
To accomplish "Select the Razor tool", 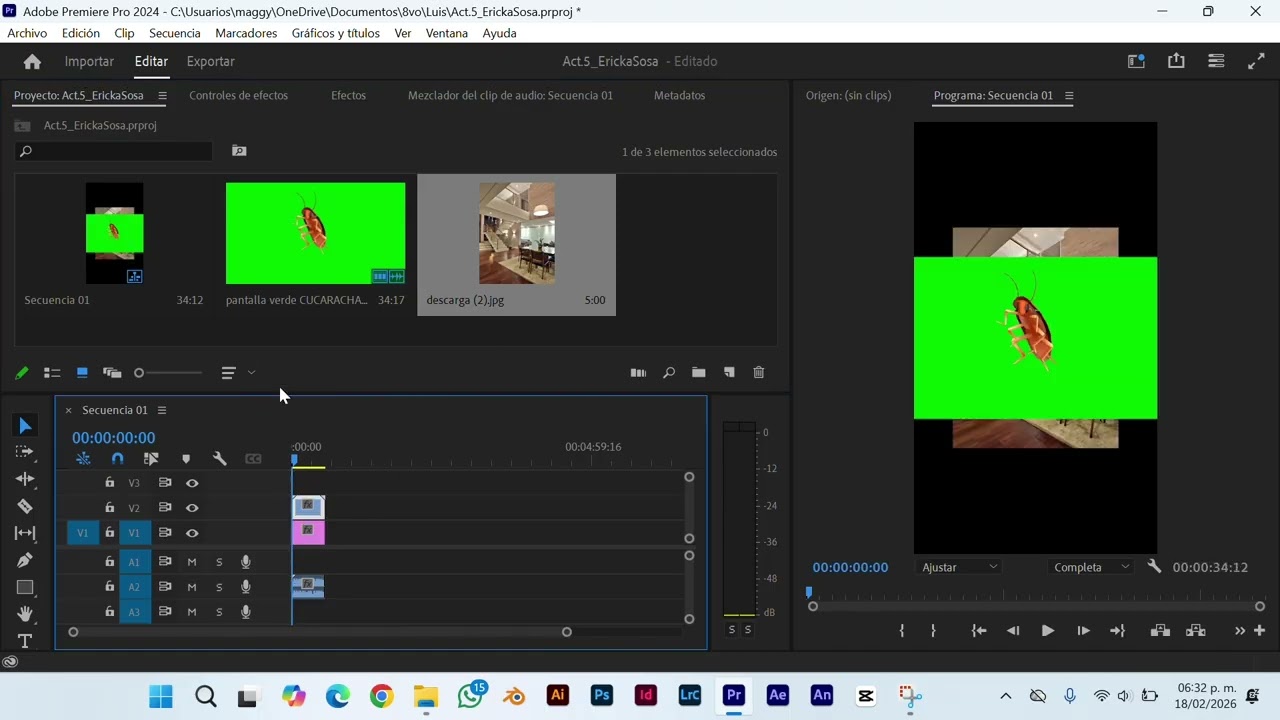I will [25, 506].
